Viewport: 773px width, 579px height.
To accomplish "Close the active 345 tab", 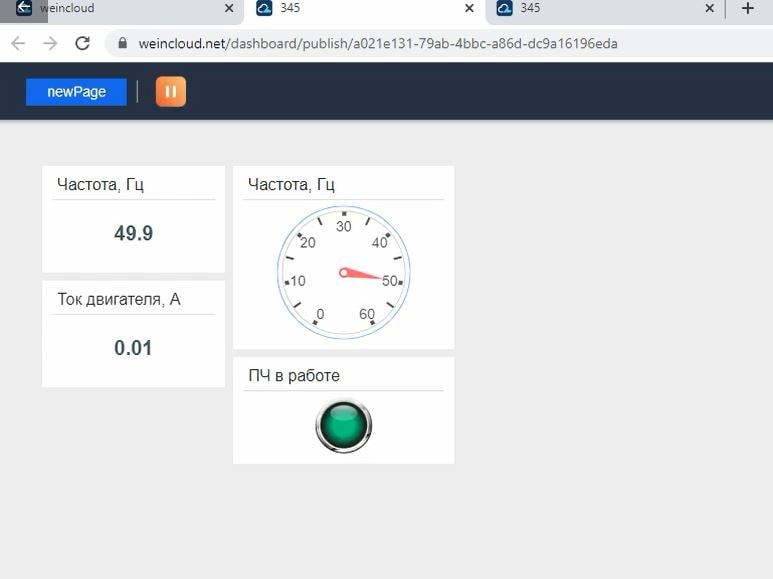I will pos(469,9).
